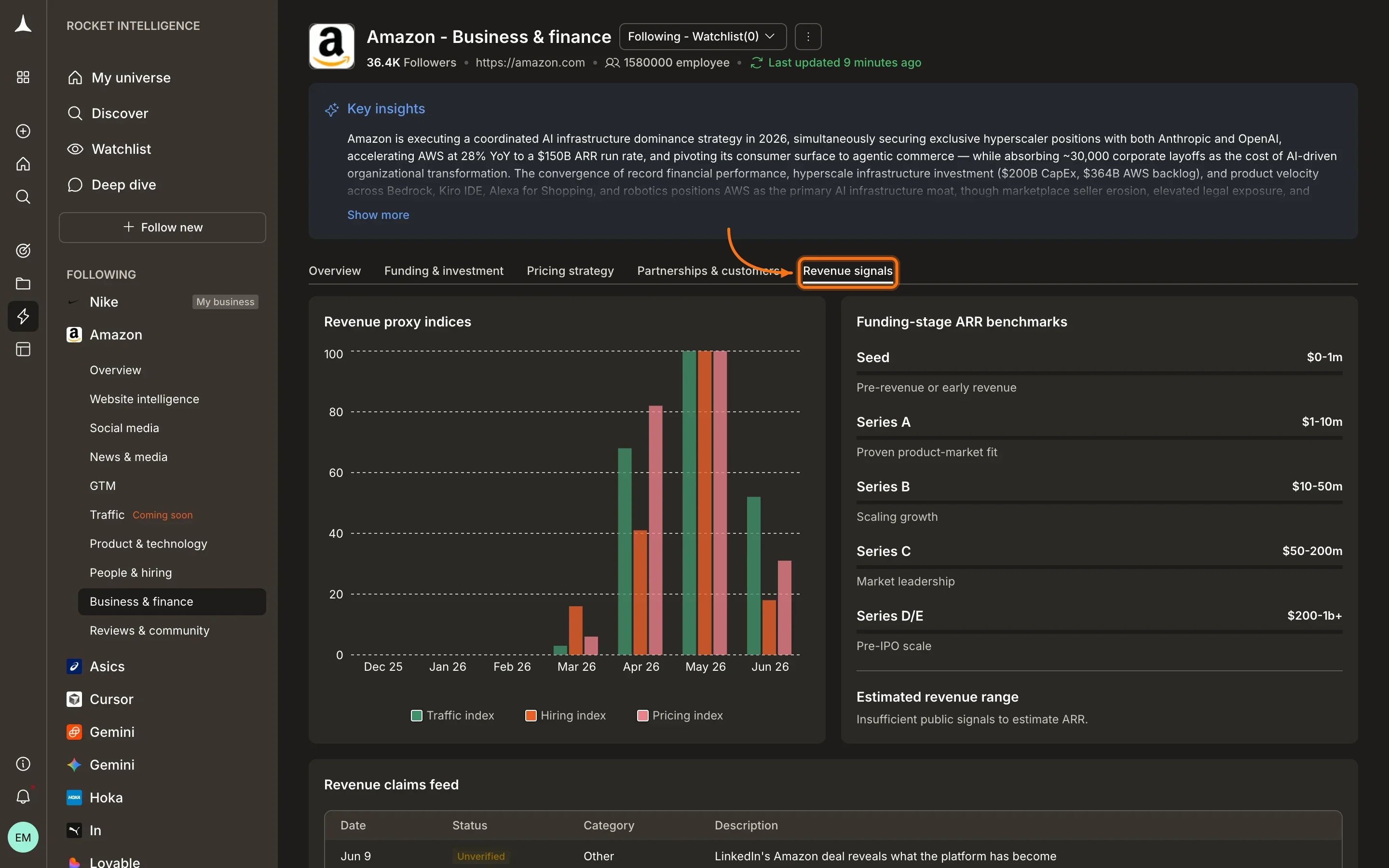Screen dimensions: 1389x868
Task: Open the https://amazon.com link
Action: pos(530,63)
